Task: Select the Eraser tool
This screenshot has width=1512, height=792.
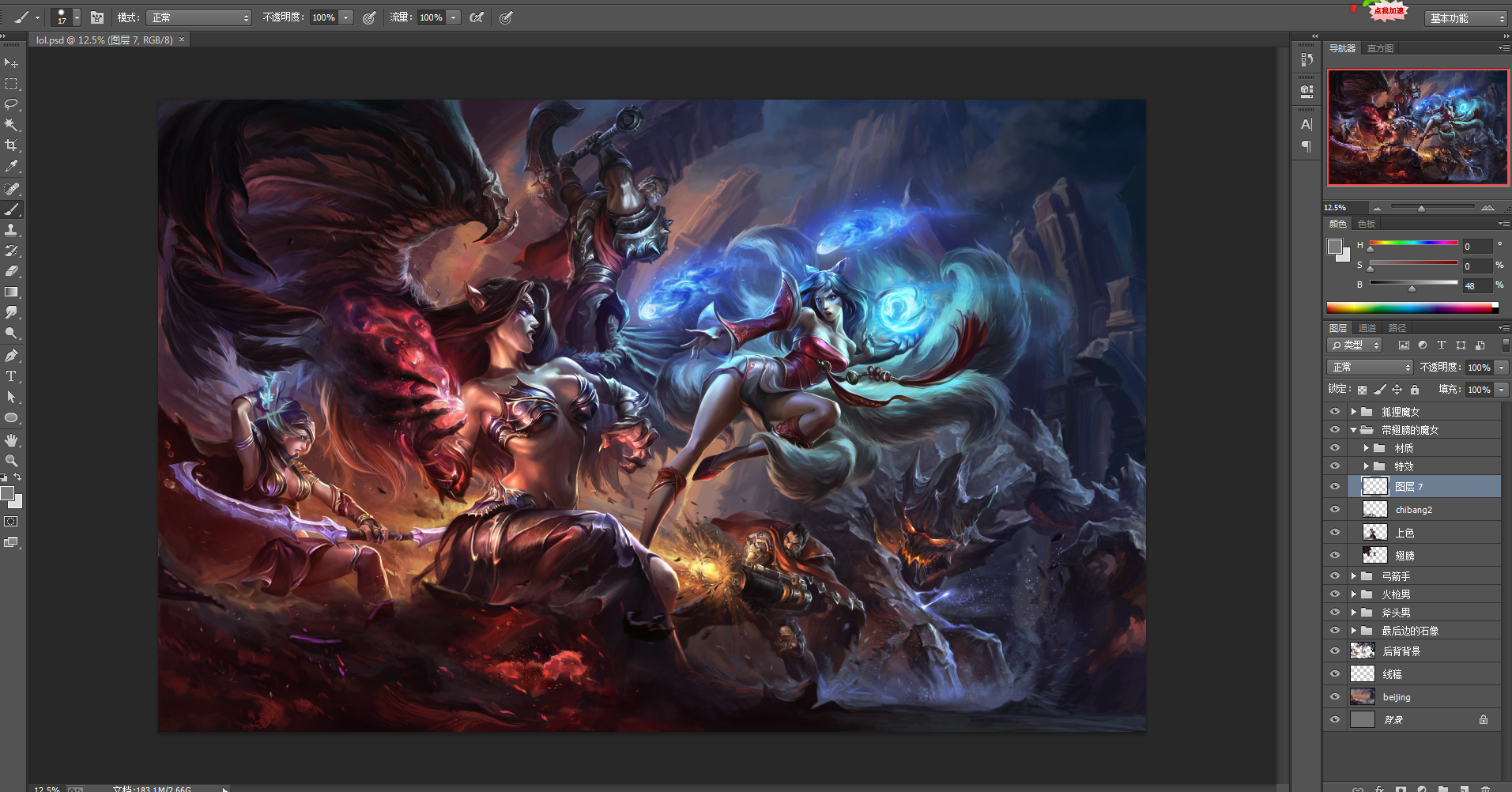Action: (11, 271)
